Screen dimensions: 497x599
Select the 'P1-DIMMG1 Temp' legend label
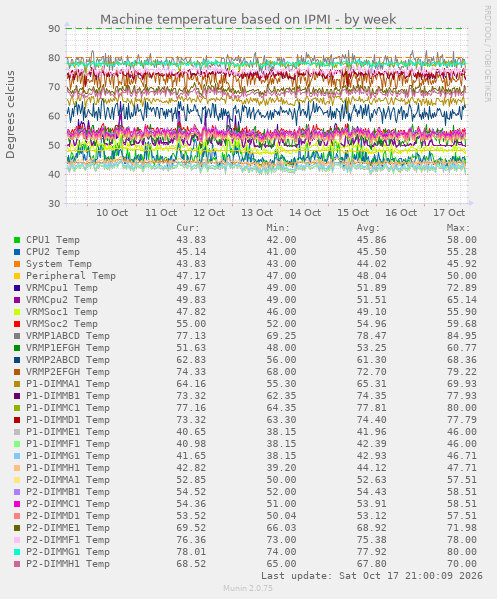coord(68,456)
